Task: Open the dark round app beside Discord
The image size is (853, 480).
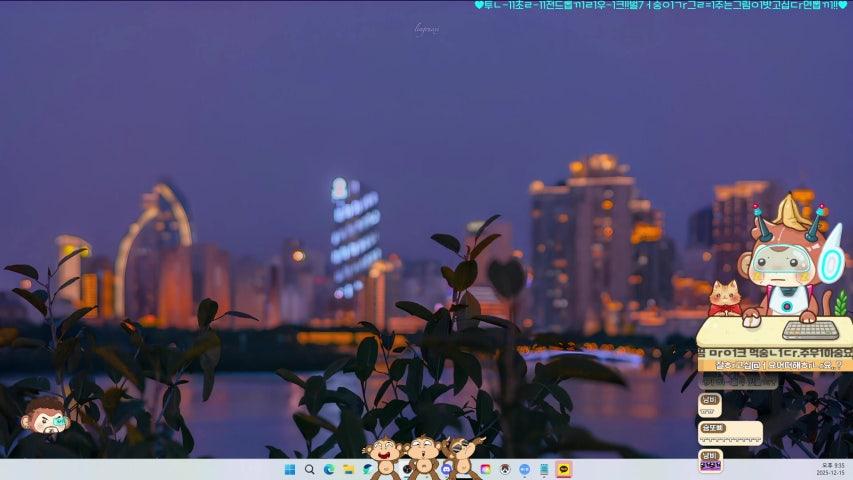Action: [x=407, y=470]
